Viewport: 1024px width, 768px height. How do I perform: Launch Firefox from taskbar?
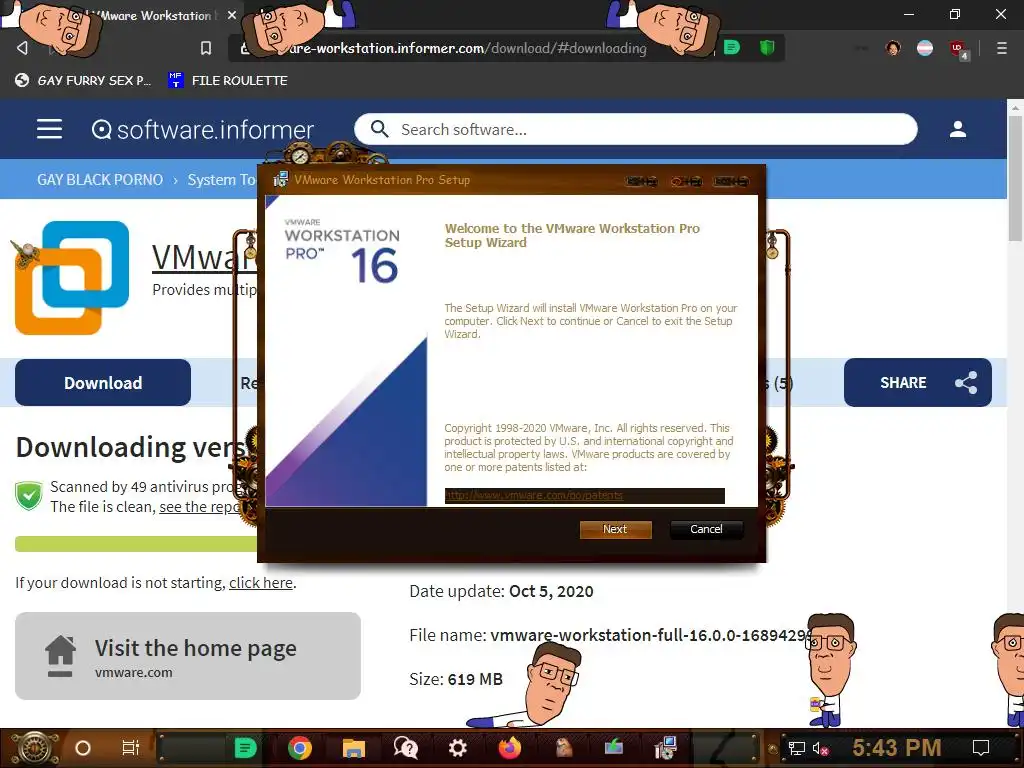click(509, 748)
